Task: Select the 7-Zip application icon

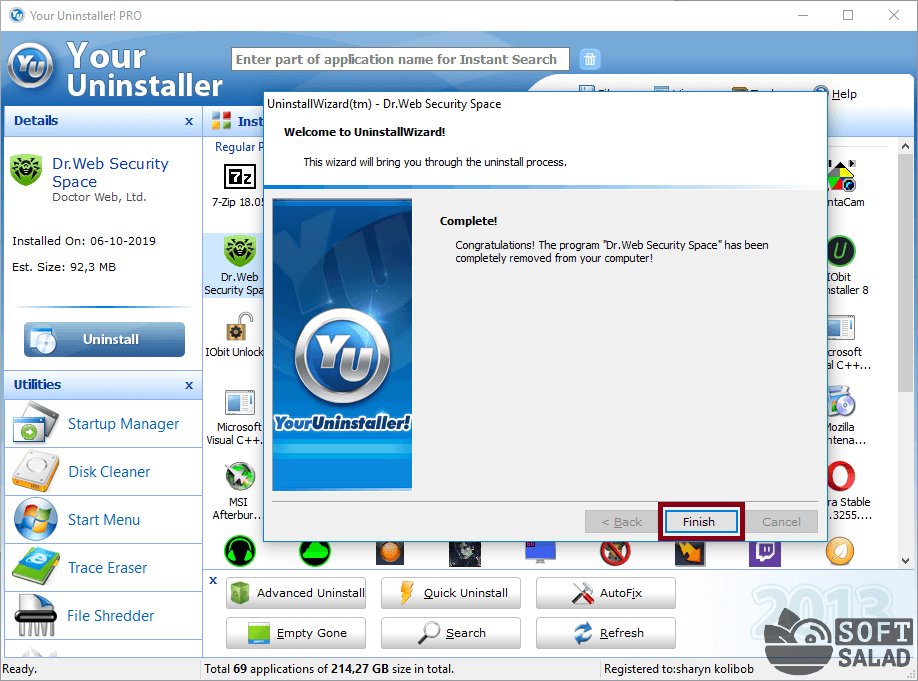Action: click(x=240, y=179)
